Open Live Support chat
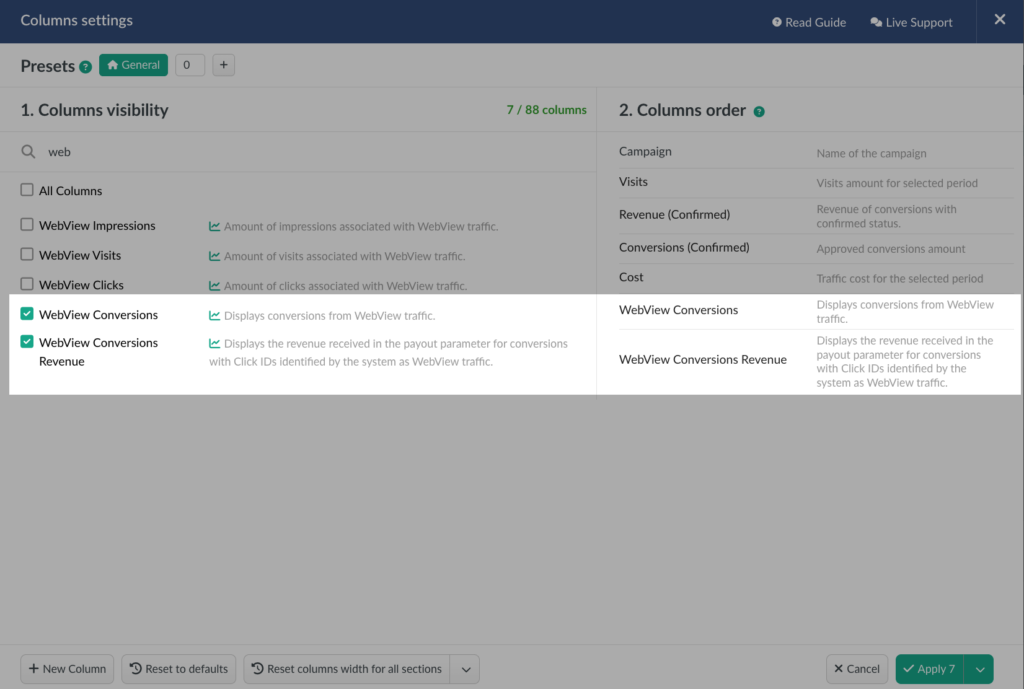 [x=911, y=22]
